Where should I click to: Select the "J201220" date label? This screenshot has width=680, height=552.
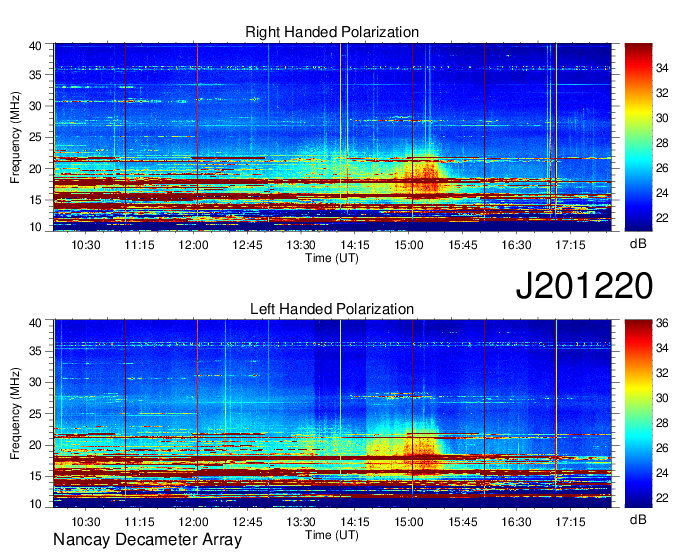tap(584, 285)
